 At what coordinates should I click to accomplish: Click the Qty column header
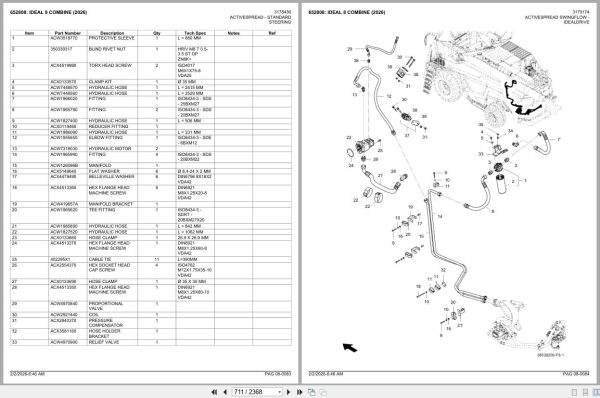pyautogui.click(x=157, y=33)
